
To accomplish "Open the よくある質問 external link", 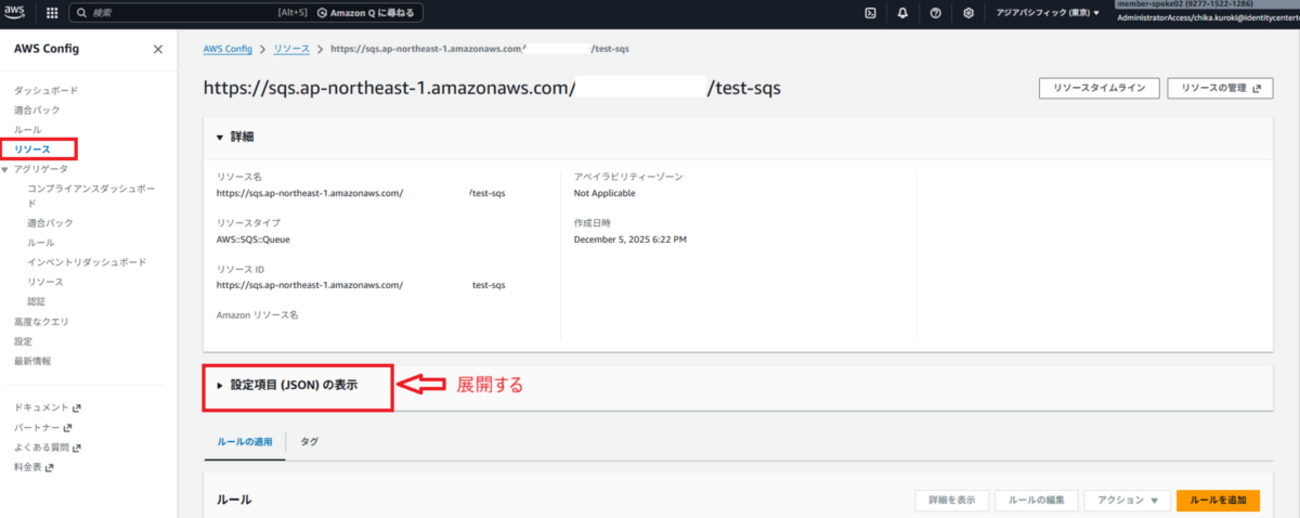I will [48, 448].
